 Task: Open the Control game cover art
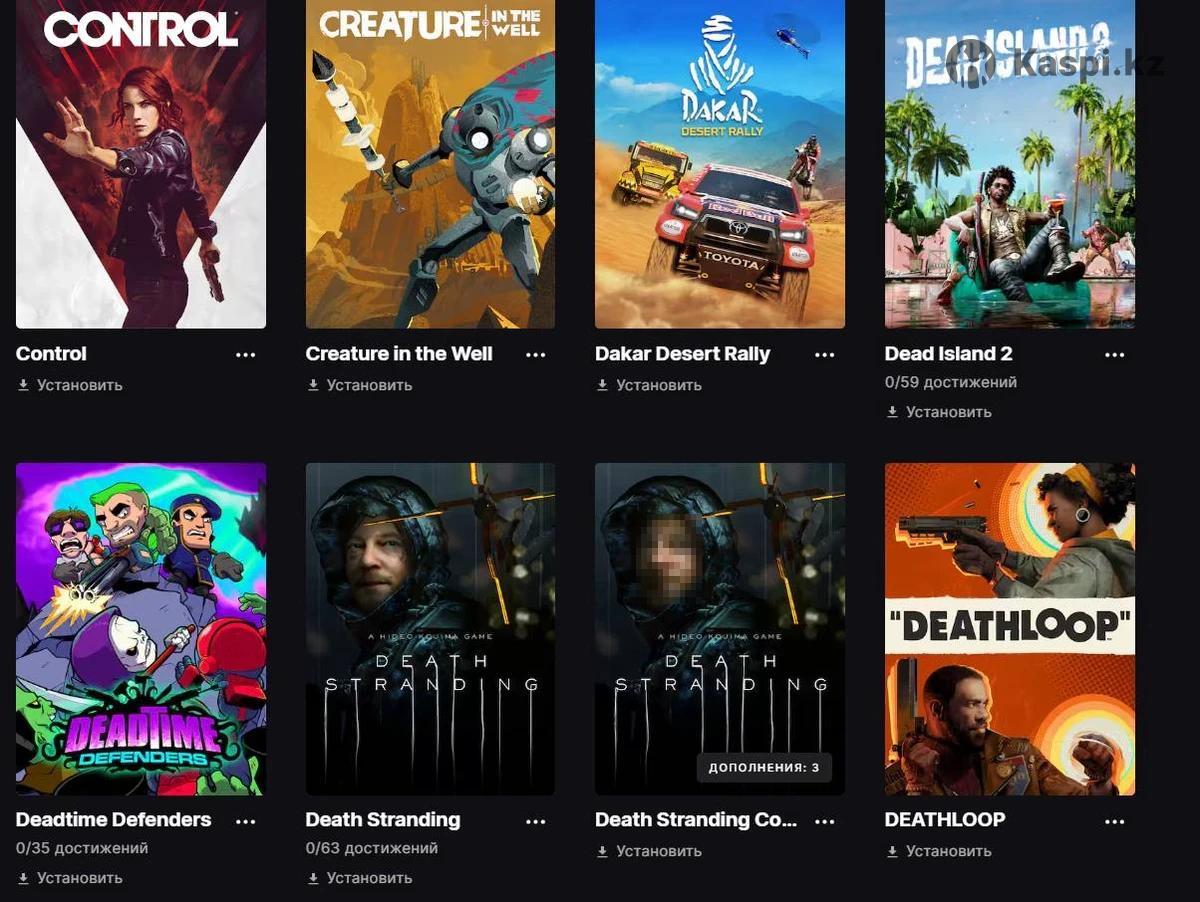coord(141,164)
